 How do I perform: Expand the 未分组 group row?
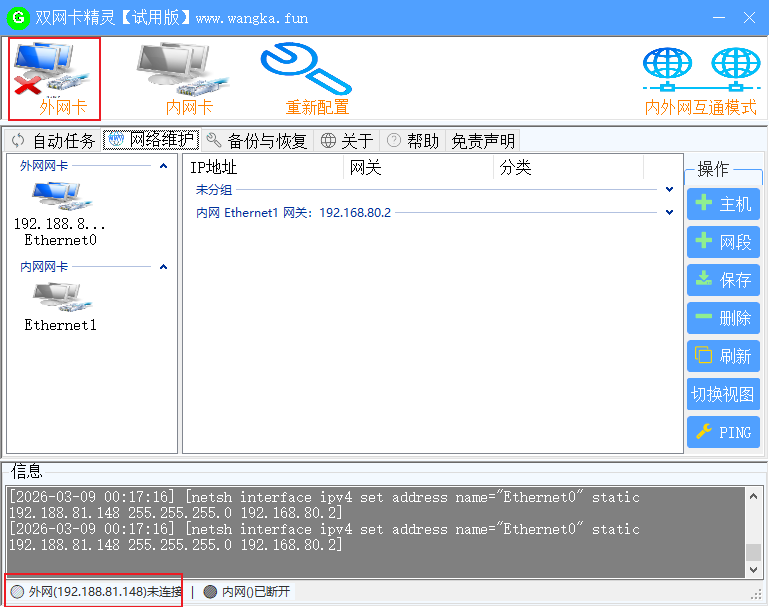click(x=669, y=189)
